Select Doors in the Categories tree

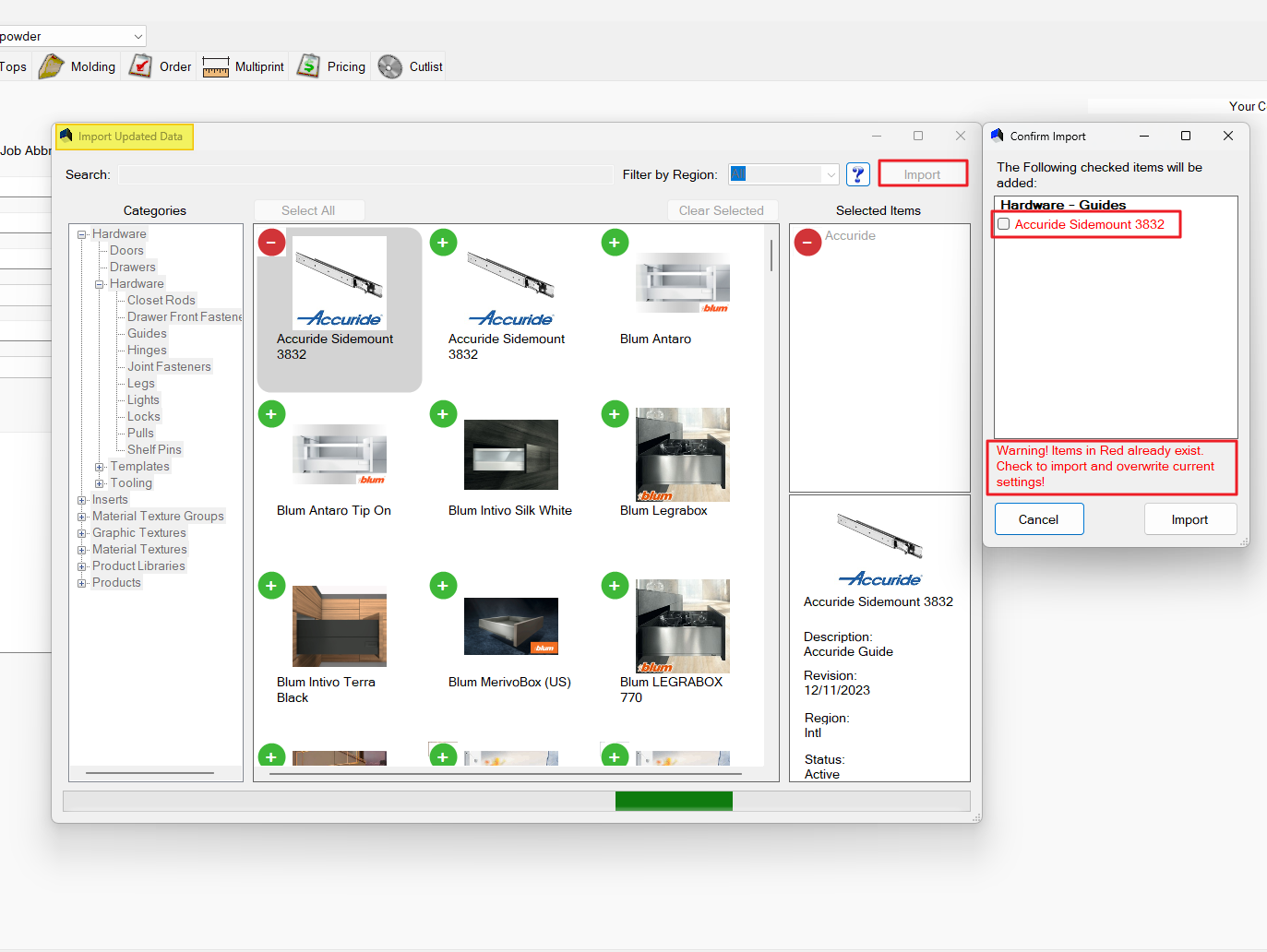[x=126, y=251]
